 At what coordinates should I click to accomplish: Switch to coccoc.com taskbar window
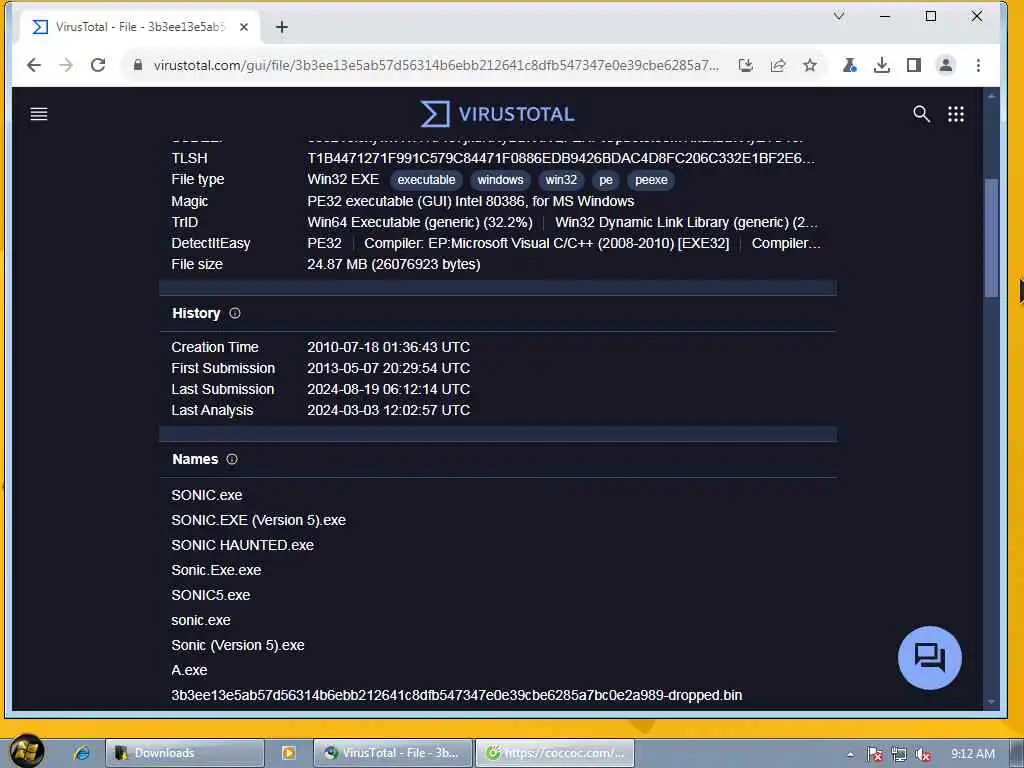pos(555,753)
